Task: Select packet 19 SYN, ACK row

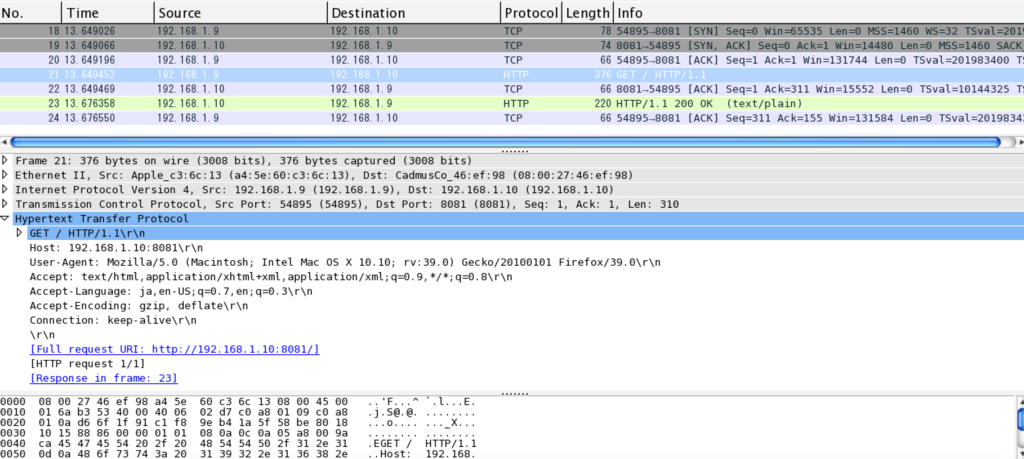Action: pyautogui.click(x=512, y=45)
